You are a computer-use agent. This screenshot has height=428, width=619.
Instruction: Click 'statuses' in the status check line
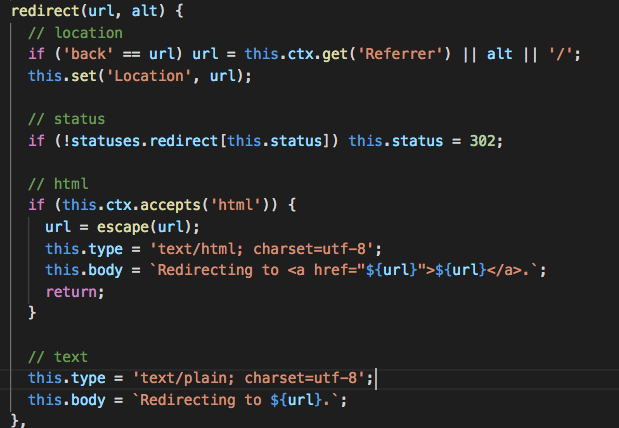point(106,141)
